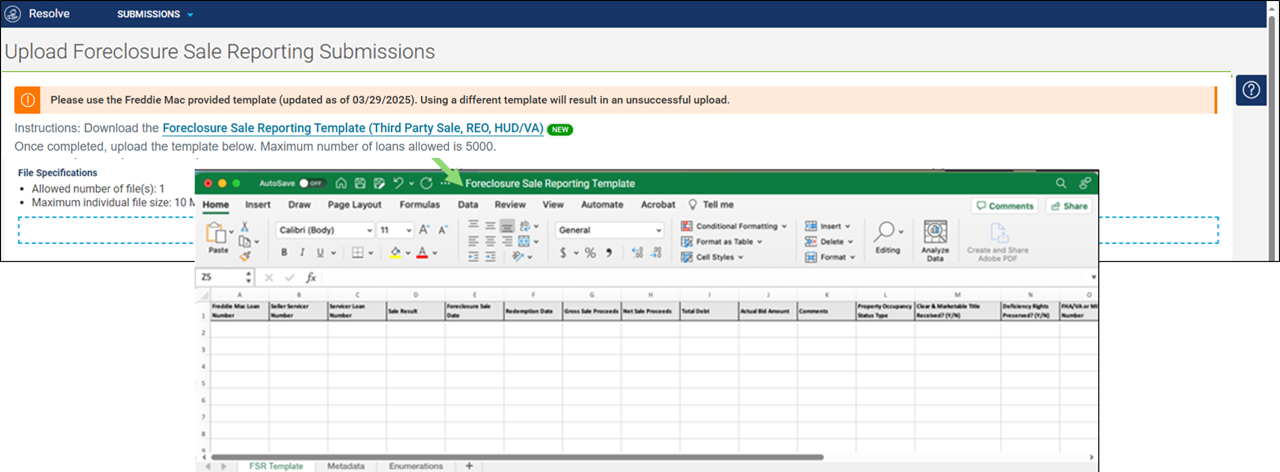This screenshot has height=472, width=1280.
Task: Click the Home icon in Excel title bar
Action: [342, 184]
